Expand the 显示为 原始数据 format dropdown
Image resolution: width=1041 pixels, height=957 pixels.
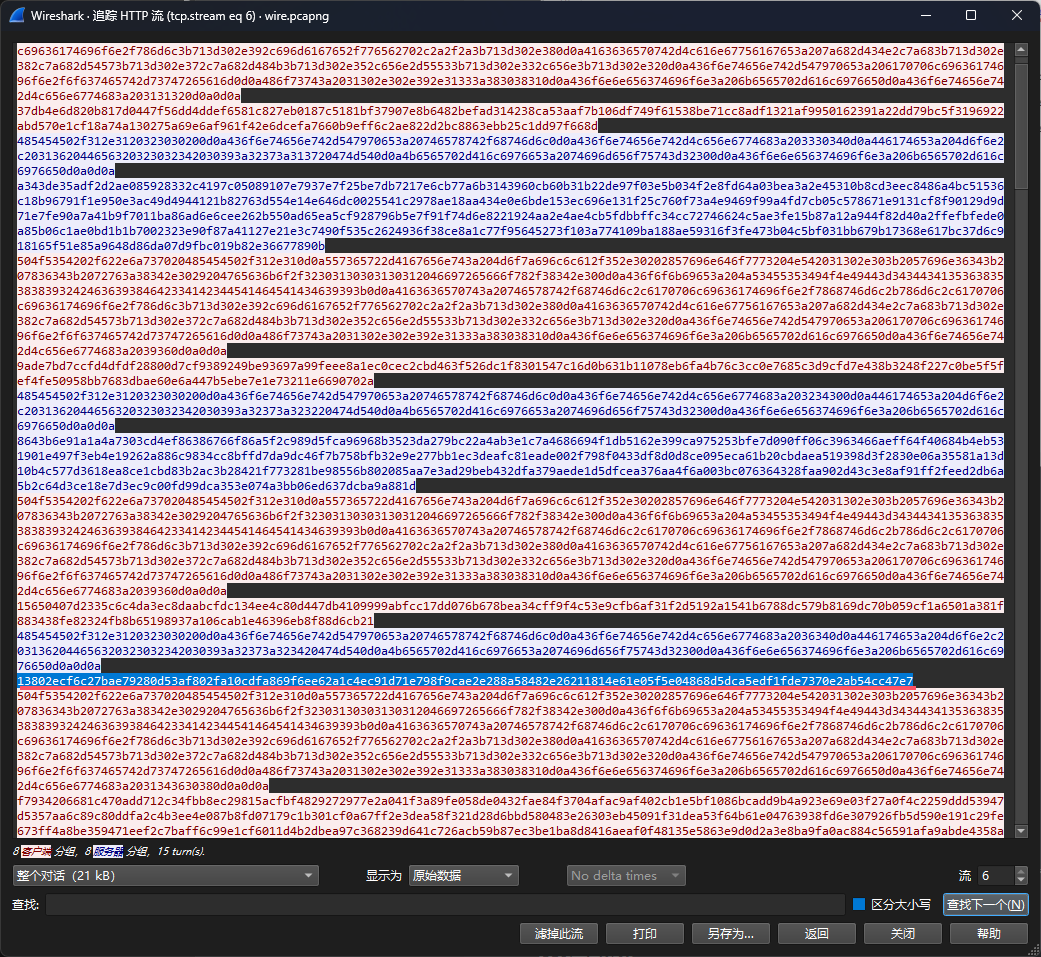tap(462, 875)
